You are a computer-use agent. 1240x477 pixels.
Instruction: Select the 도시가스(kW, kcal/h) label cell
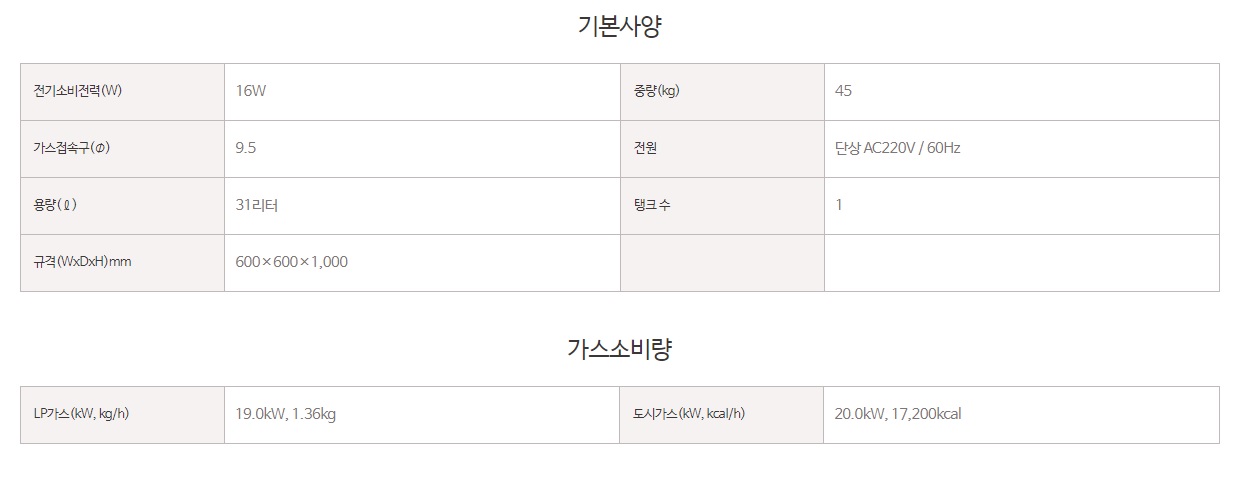click(x=722, y=415)
